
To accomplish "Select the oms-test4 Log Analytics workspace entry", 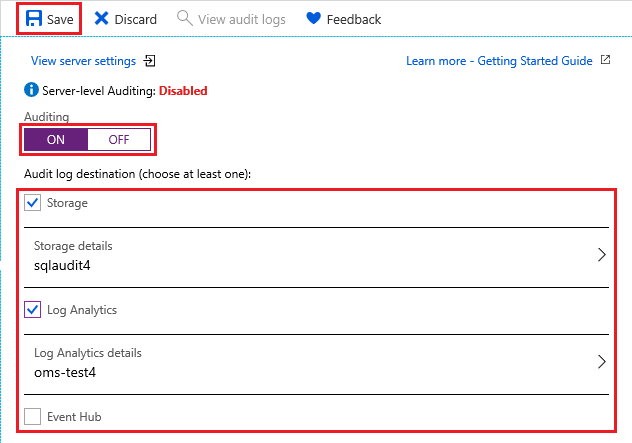I will coord(71,371).
